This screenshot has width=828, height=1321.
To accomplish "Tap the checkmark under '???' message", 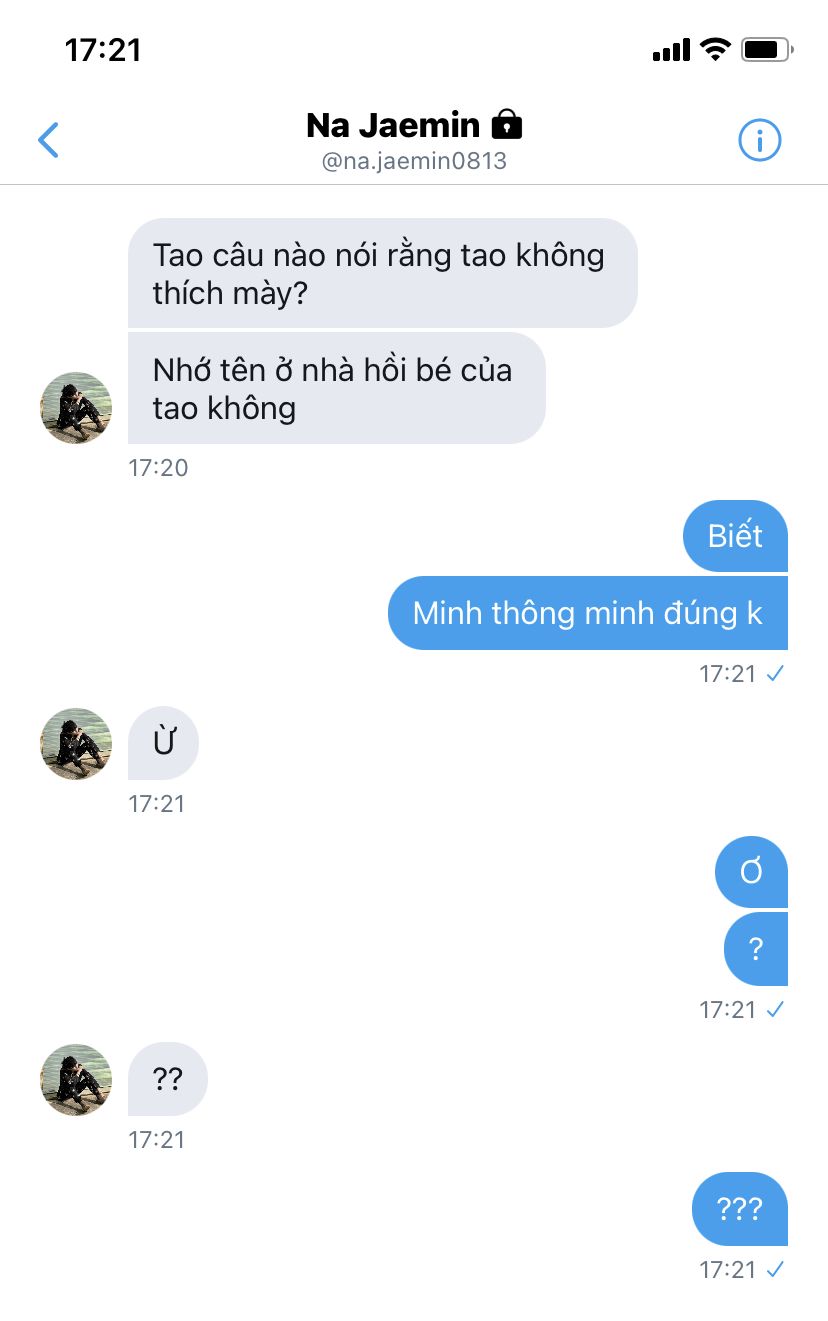I will [x=774, y=1270].
